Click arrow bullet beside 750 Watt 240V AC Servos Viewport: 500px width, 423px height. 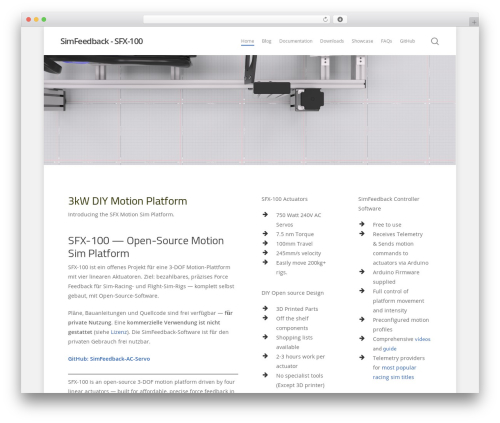[x=265, y=215]
